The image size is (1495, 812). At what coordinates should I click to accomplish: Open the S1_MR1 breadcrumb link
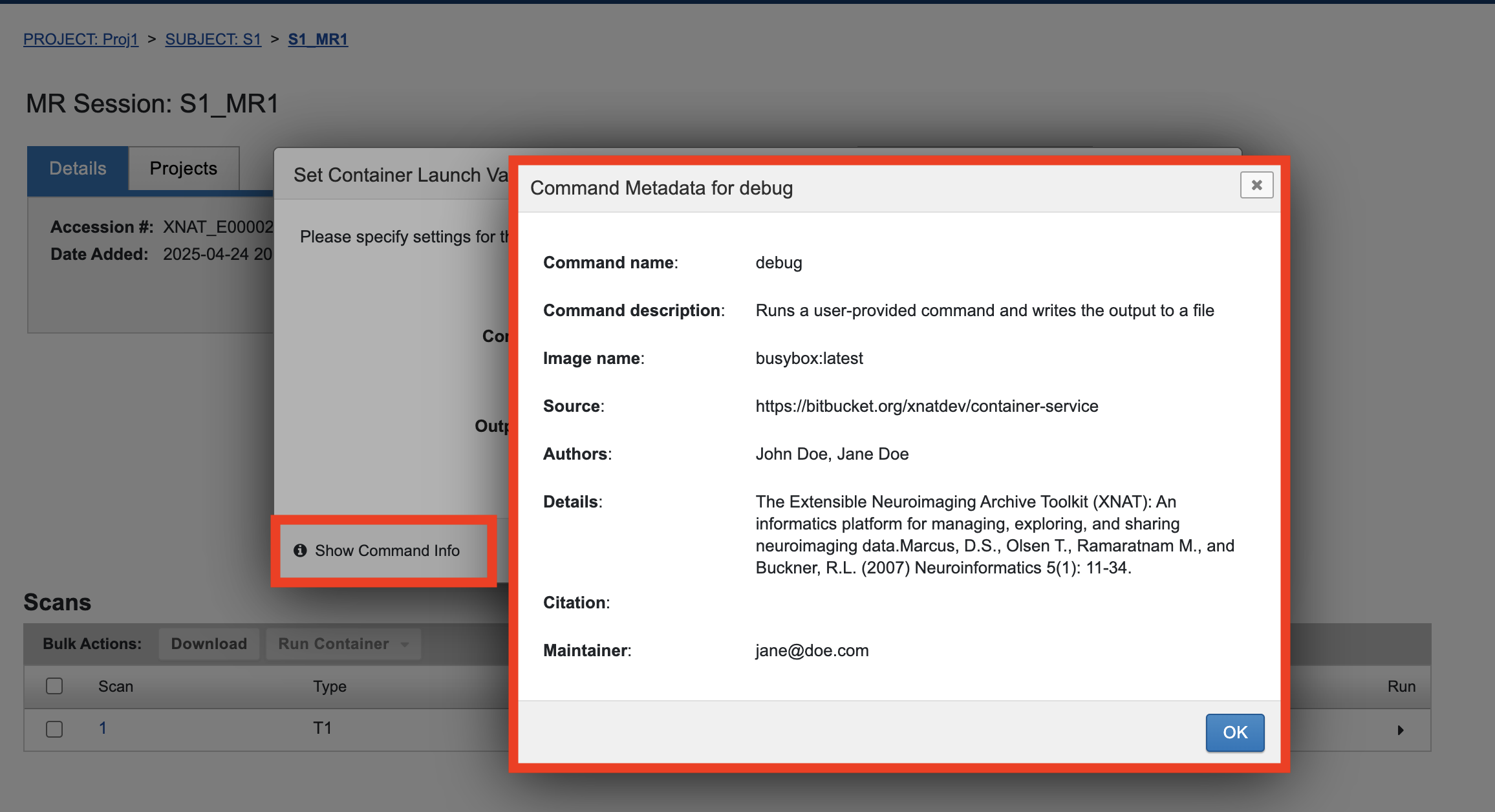tap(317, 39)
